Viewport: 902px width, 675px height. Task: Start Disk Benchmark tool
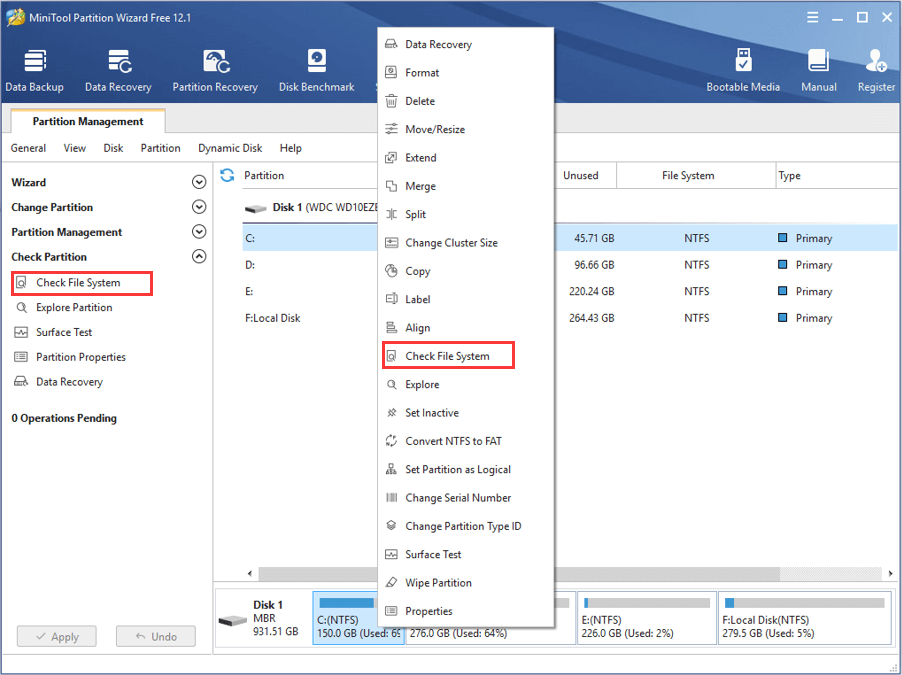point(316,71)
